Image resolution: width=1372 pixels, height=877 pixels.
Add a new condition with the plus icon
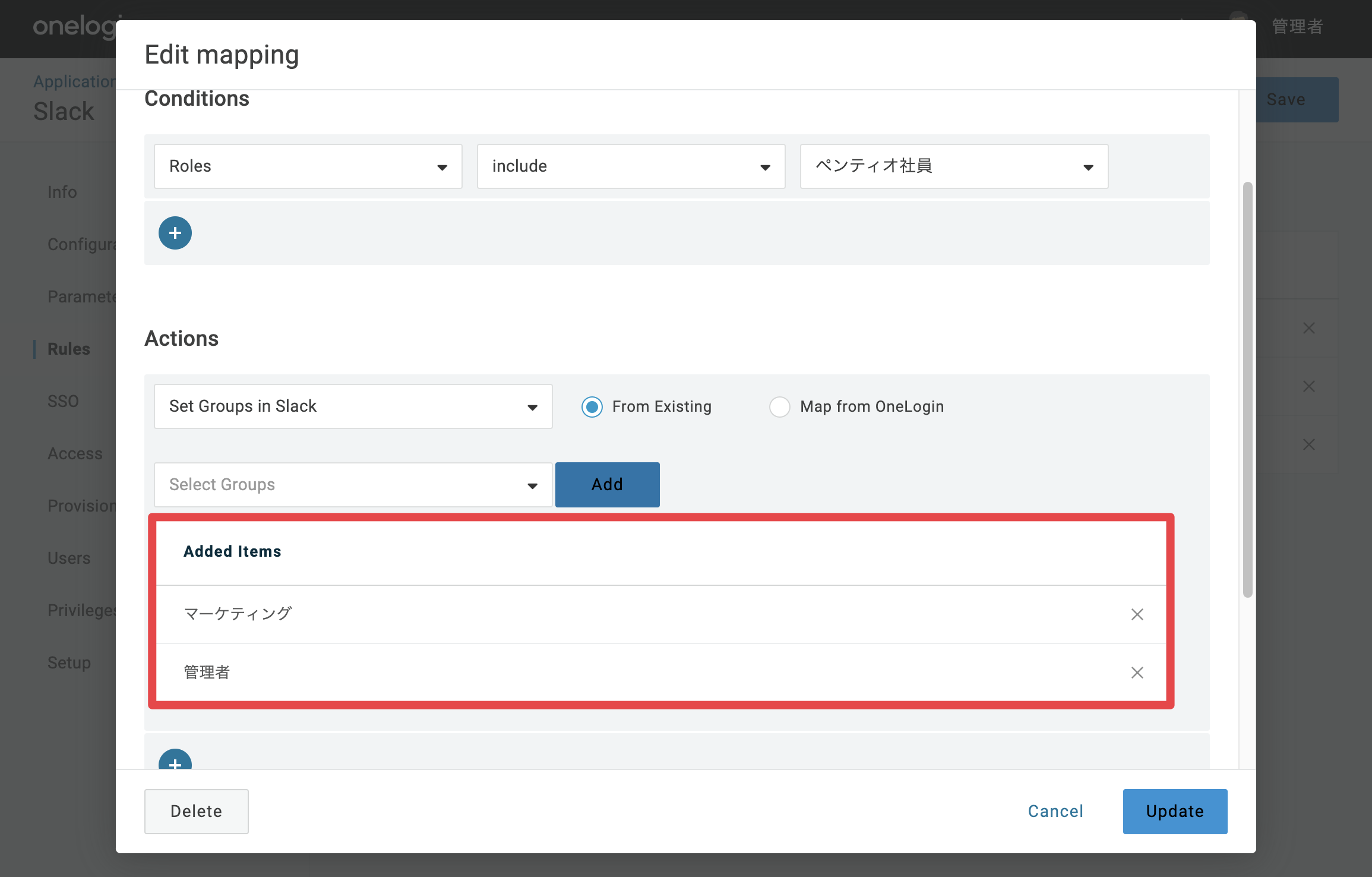pyautogui.click(x=175, y=233)
